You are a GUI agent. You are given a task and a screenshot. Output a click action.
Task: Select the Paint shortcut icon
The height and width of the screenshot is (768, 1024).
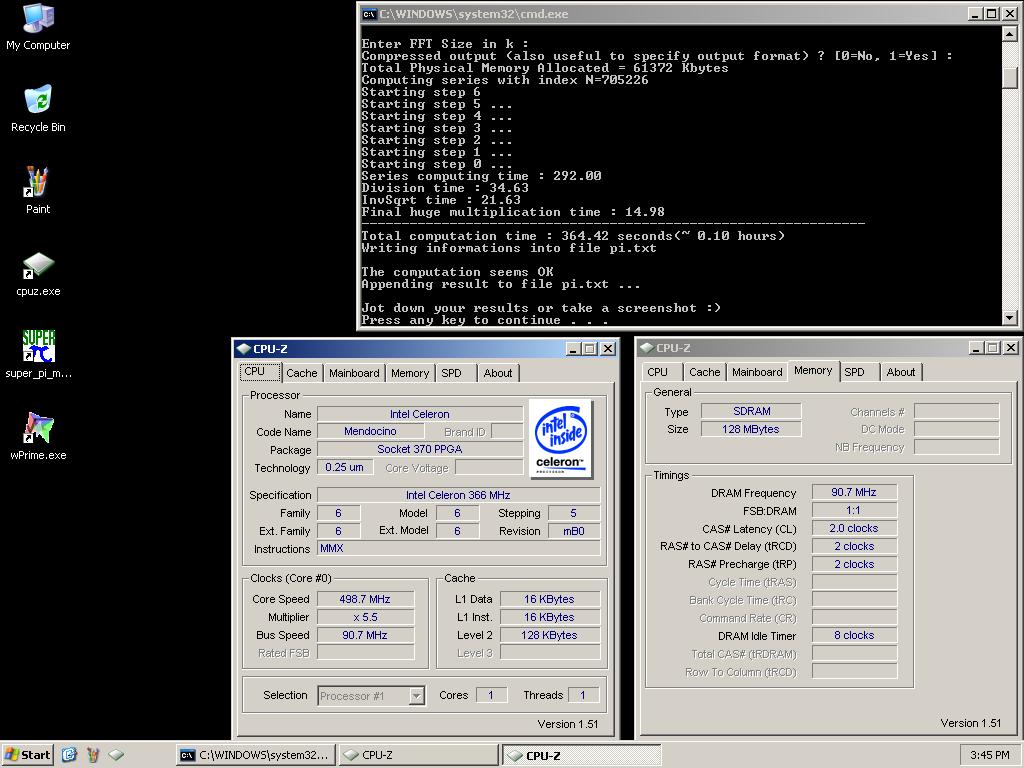pos(38,191)
